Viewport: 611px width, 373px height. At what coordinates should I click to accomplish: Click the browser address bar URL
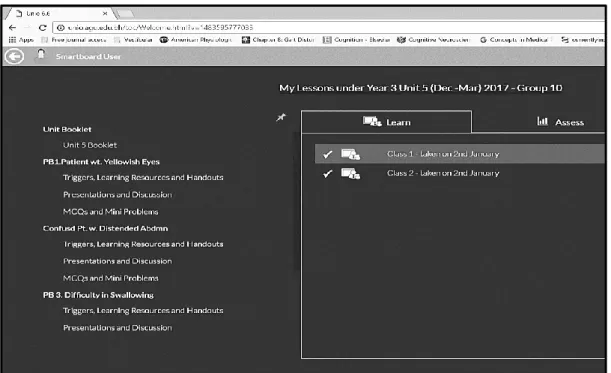click(161, 28)
